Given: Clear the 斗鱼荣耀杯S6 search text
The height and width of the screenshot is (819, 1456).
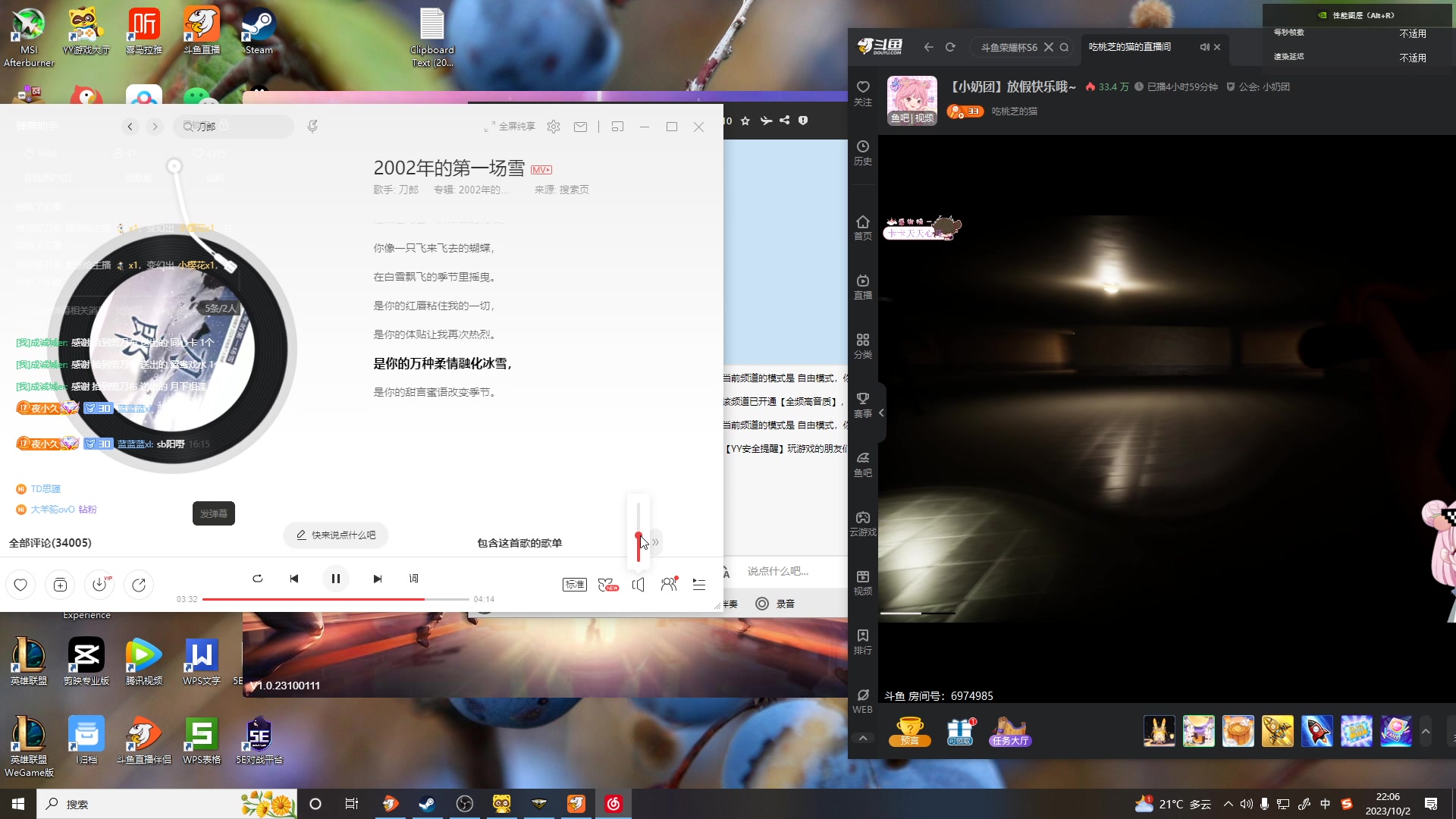Looking at the screenshot, I should 1049,47.
